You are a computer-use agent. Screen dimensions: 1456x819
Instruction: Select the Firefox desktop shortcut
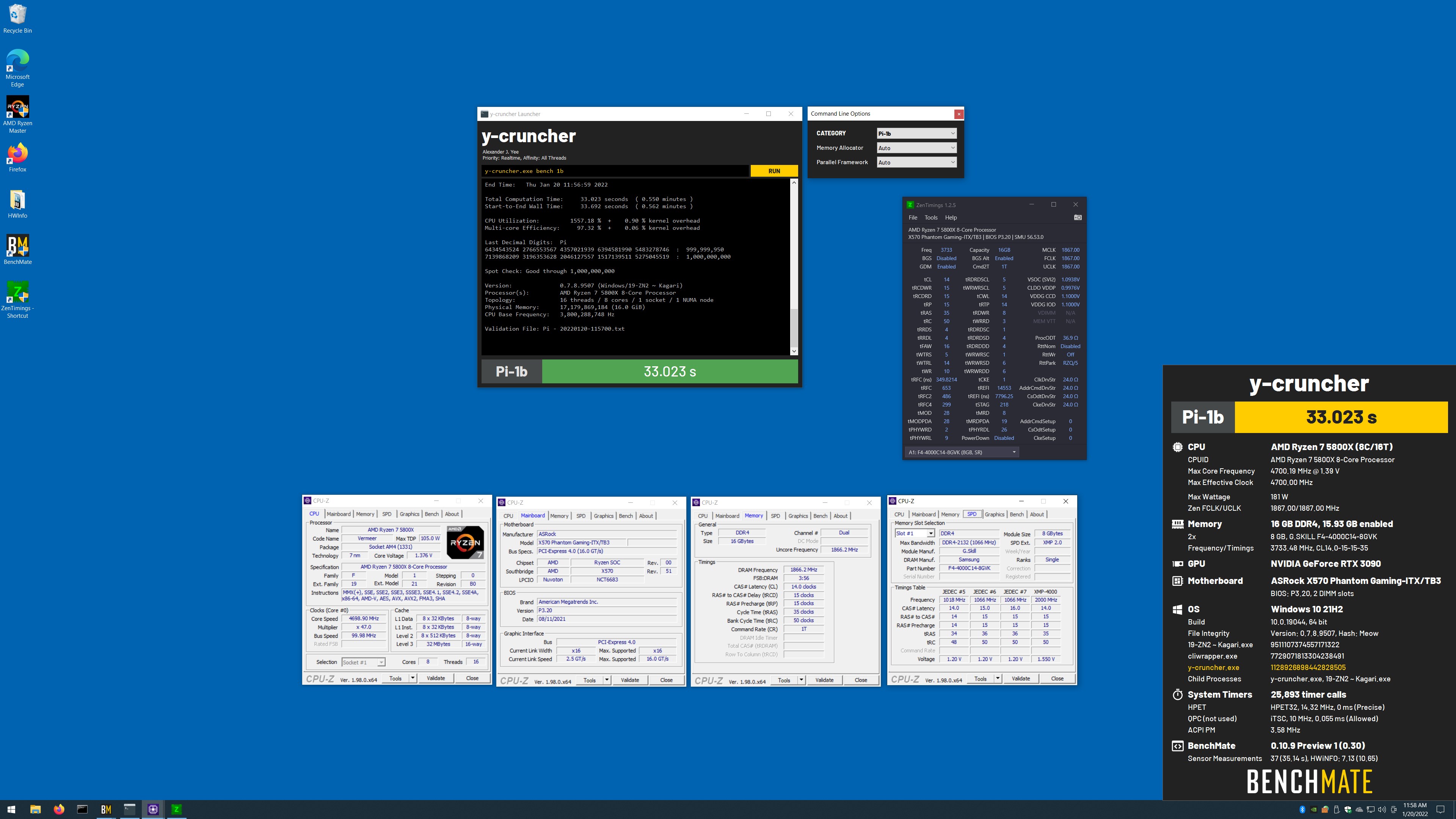tap(17, 158)
